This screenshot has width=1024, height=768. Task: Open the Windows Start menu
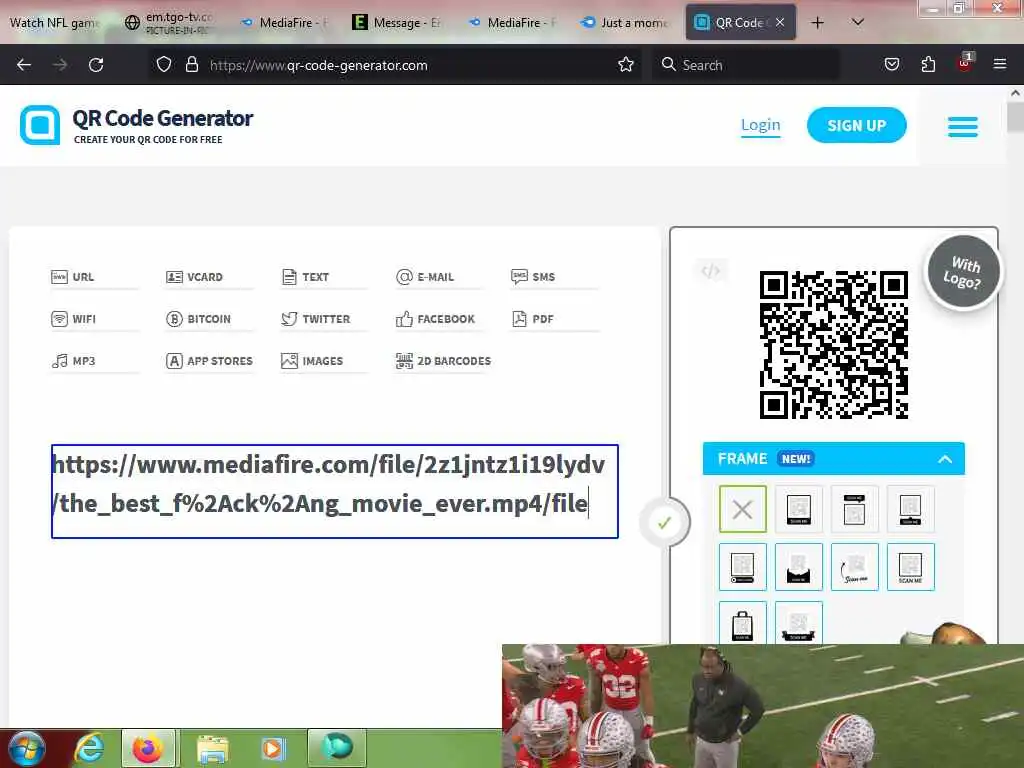[x=27, y=748]
